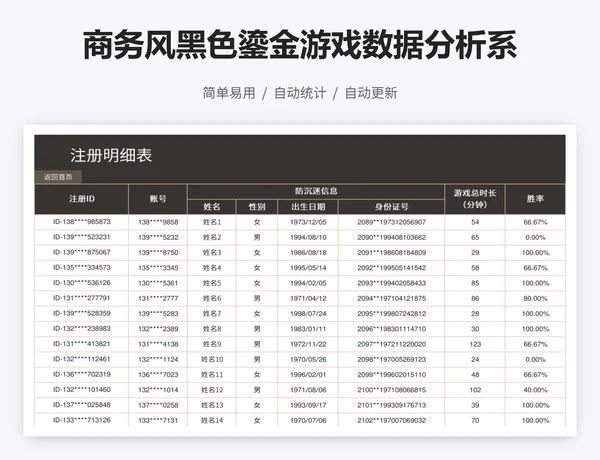Select cell ID-136****702319
600x460 pixels.
pos(82,374)
